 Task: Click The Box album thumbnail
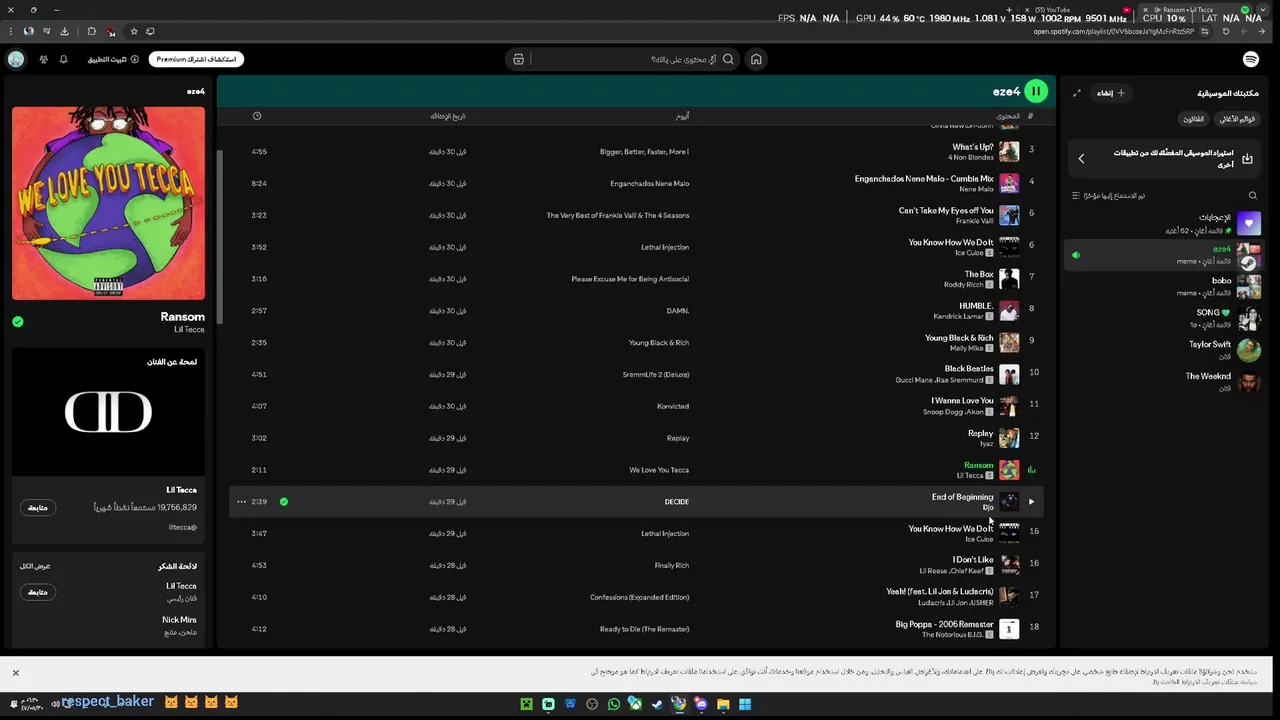tap(1009, 279)
